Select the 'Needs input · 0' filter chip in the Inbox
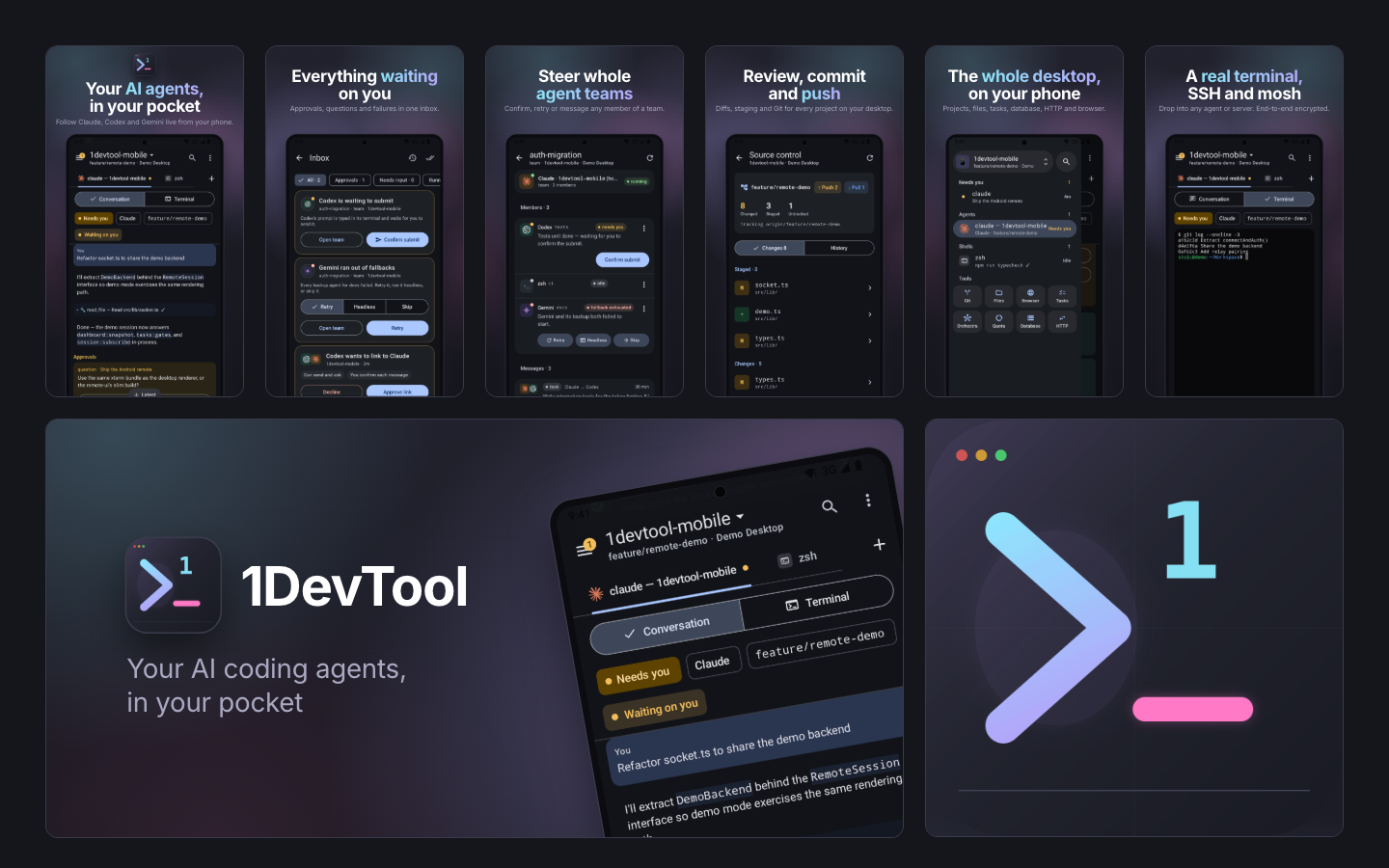Image resolution: width=1389 pixels, height=868 pixels. (396, 180)
